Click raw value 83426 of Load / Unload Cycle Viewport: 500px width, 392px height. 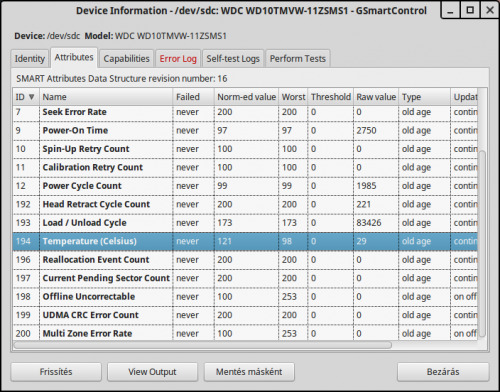pos(369,223)
